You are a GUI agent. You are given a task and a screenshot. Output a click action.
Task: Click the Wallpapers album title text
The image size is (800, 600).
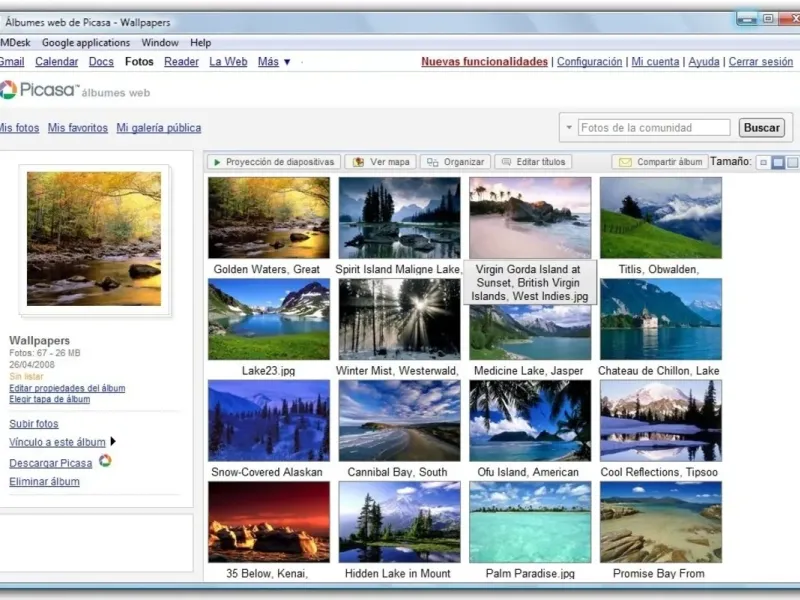click(39, 340)
